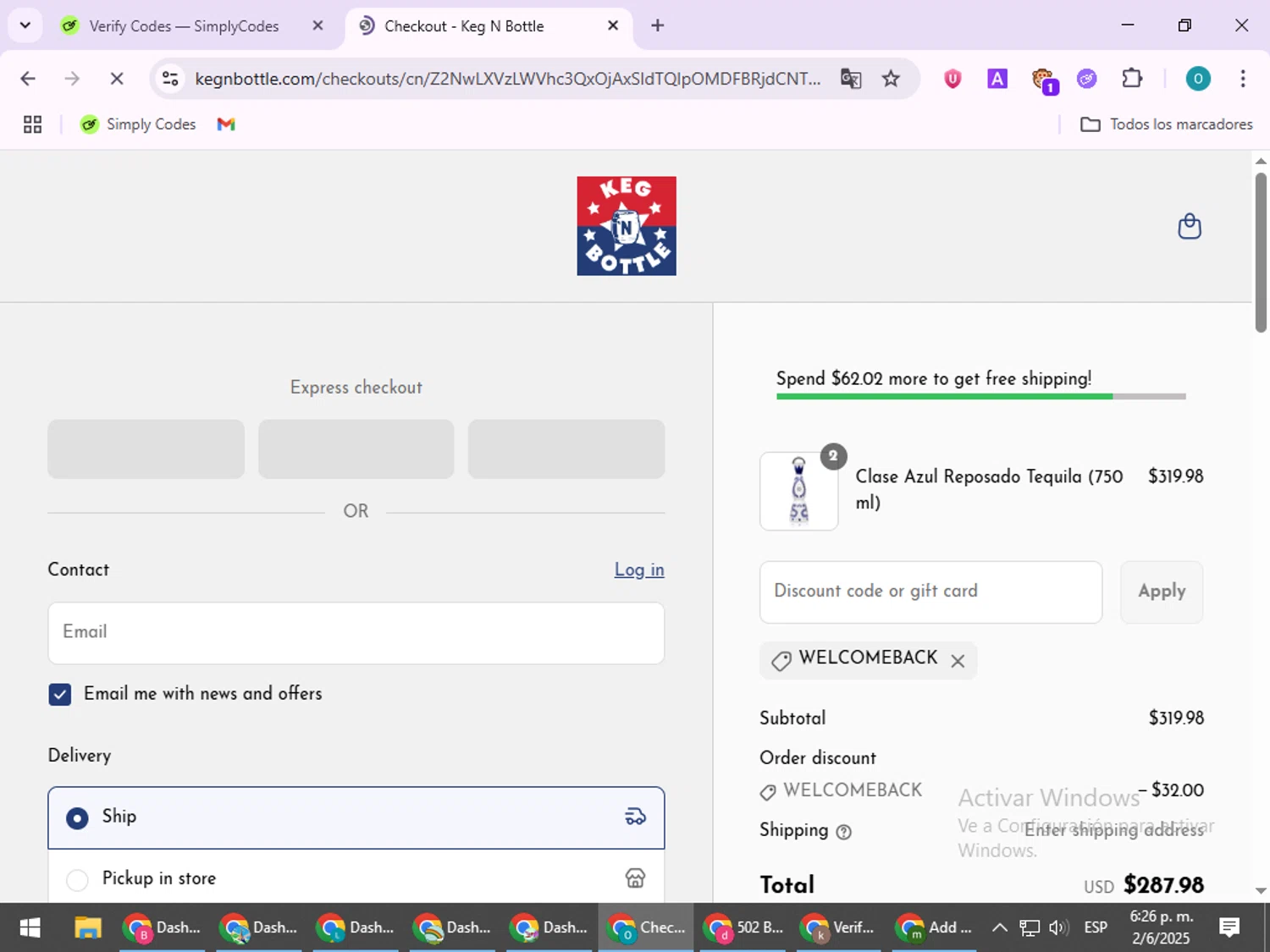Go back to the previous page
Screen dimensions: 1270x952
click(x=28, y=79)
